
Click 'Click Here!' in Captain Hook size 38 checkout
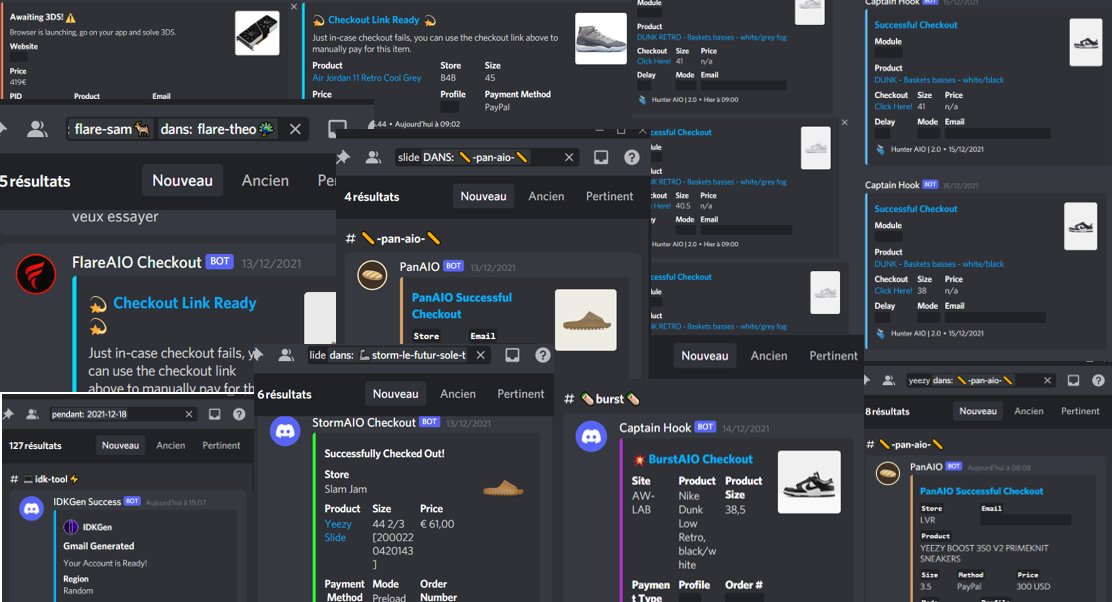pyautogui.click(x=893, y=291)
